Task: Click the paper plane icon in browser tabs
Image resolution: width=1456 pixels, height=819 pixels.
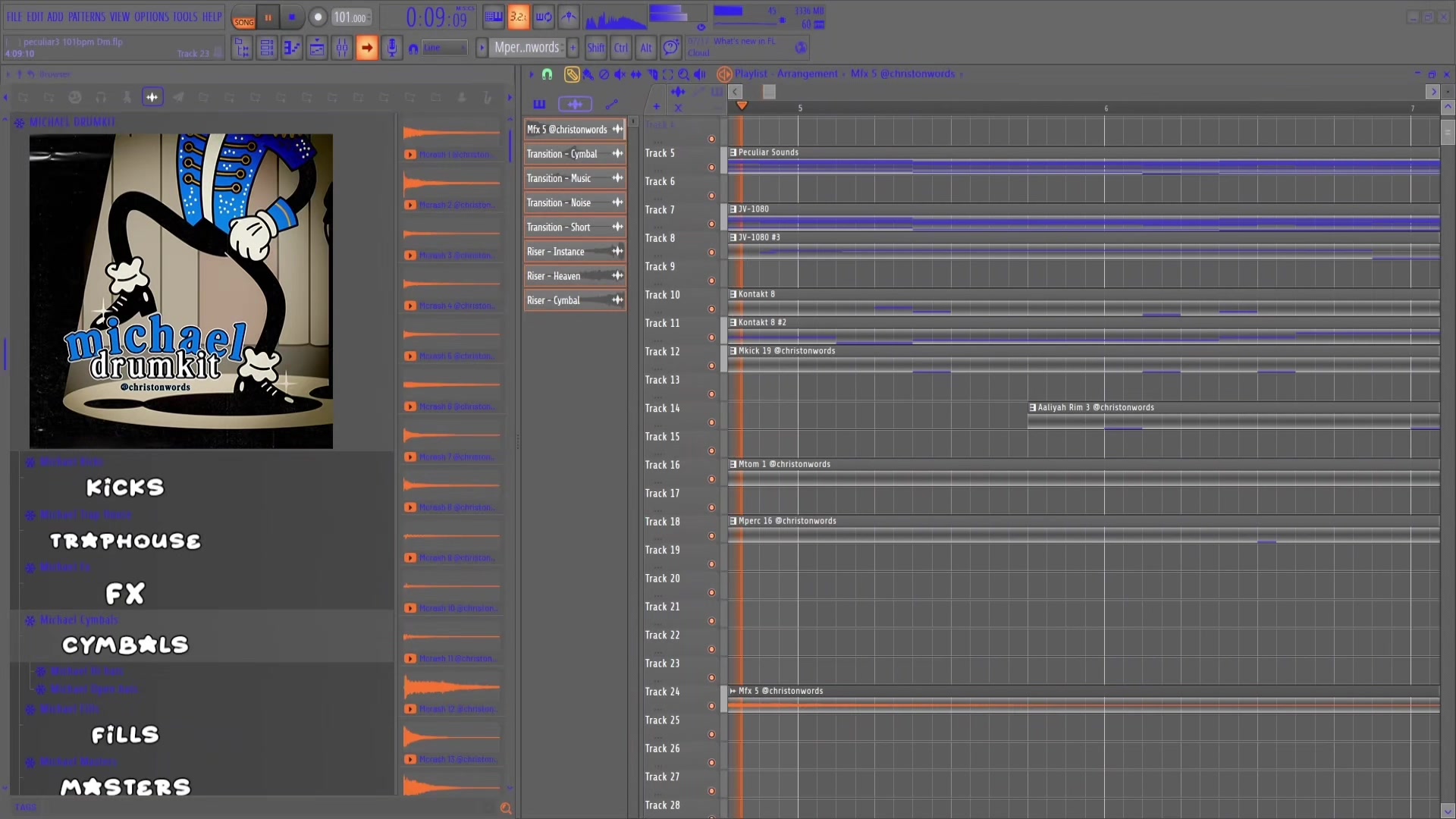Action: (x=178, y=97)
